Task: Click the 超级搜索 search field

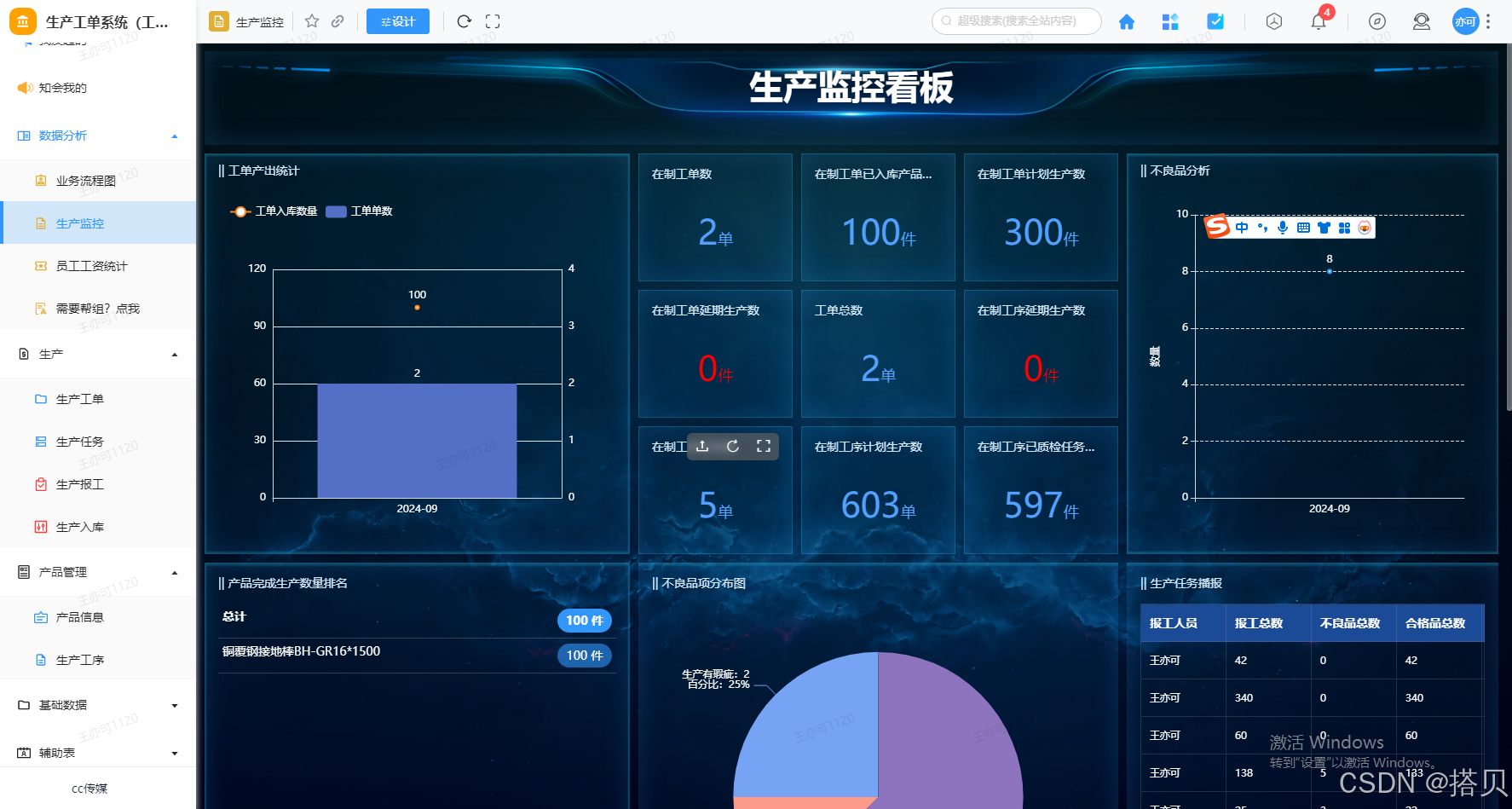Action: tap(1016, 21)
